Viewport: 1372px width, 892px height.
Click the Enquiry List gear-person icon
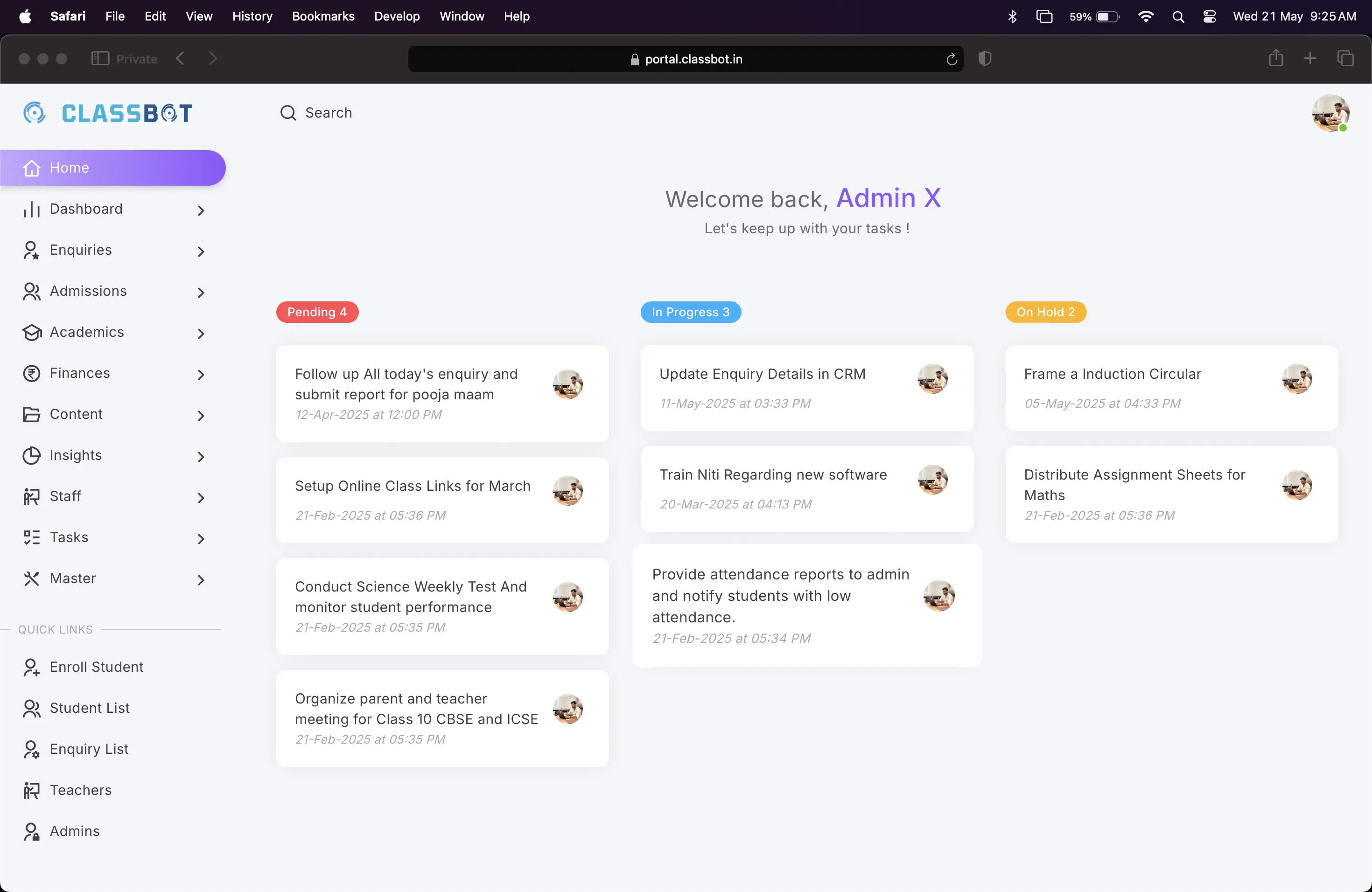tap(31, 749)
